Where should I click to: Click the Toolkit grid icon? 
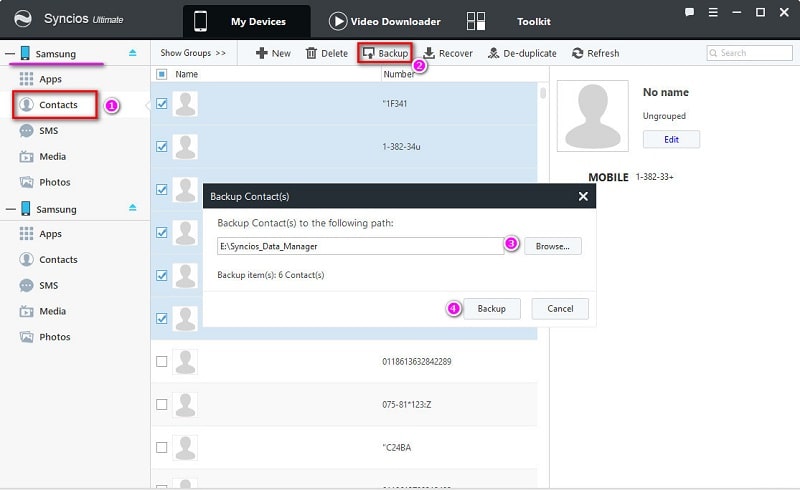pyautogui.click(x=476, y=21)
